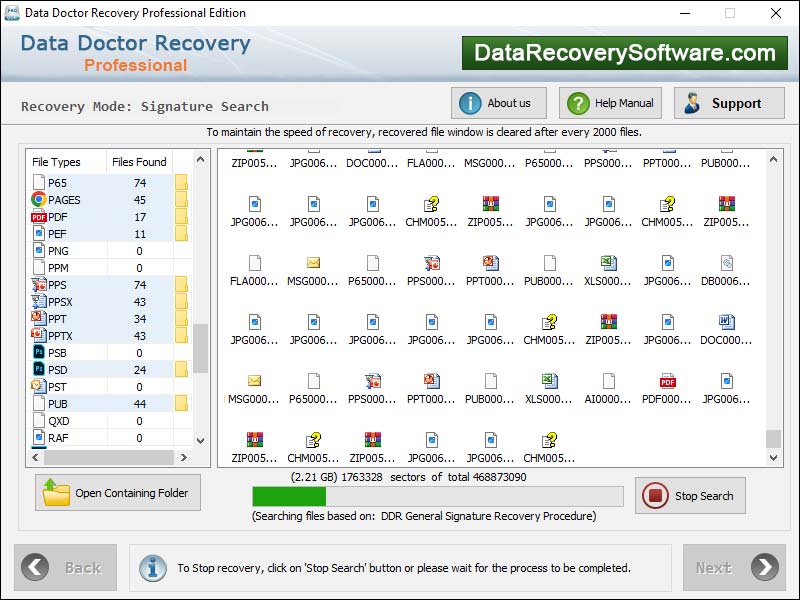
Task: Select the PDF000... recovered file icon
Action: [668, 381]
